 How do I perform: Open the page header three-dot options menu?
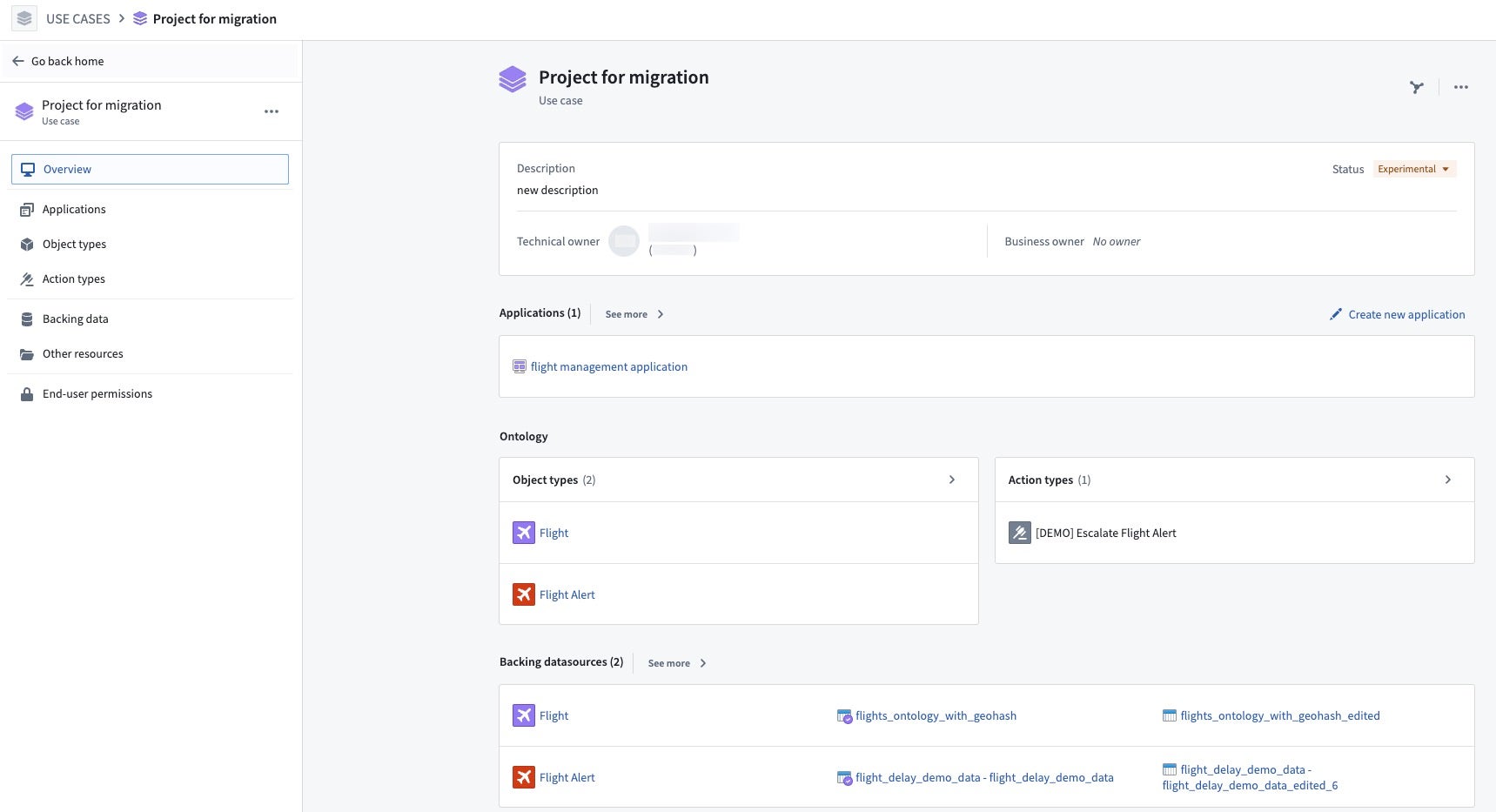click(1461, 87)
